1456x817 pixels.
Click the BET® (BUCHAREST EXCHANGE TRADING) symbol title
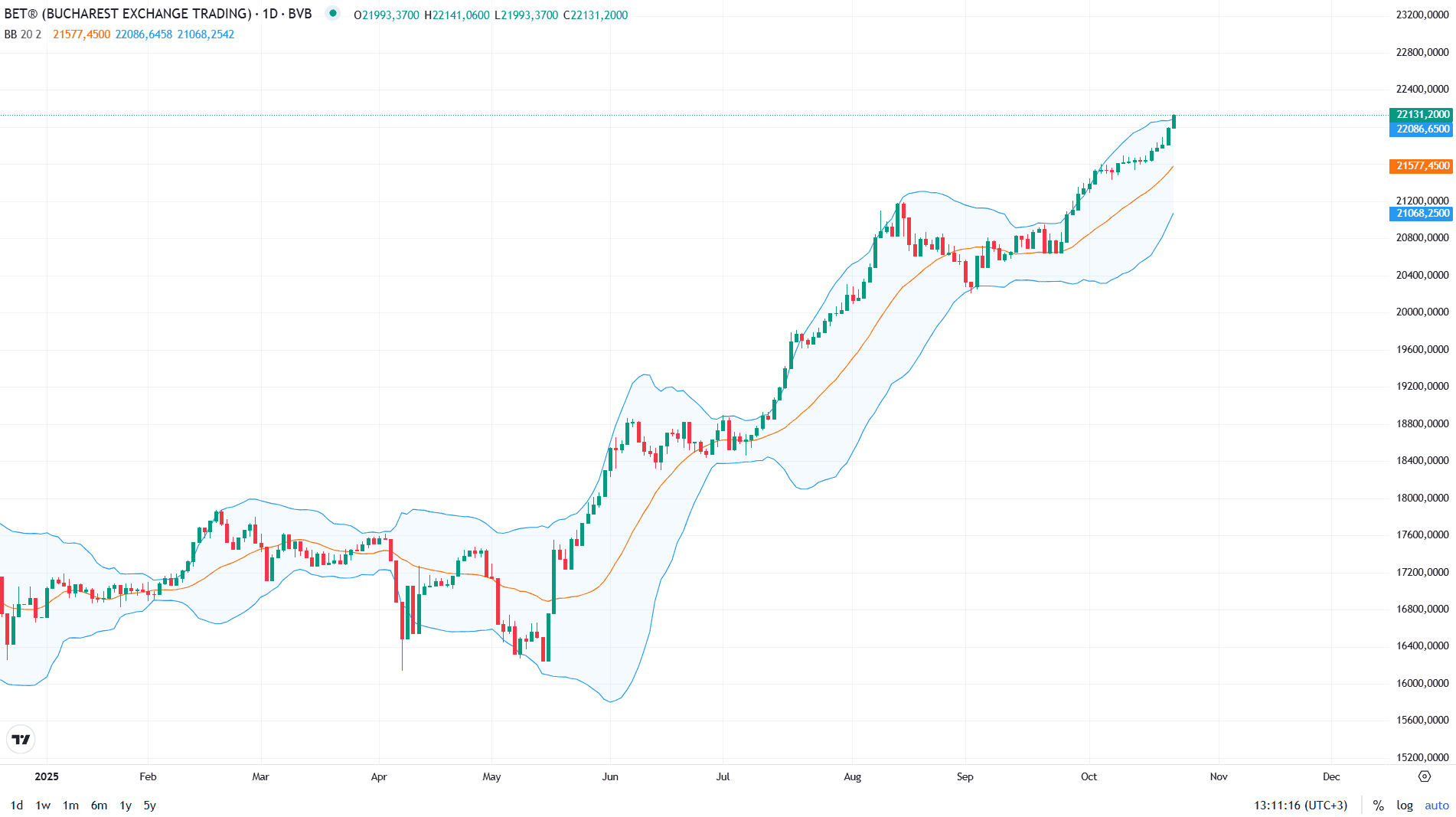point(127,14)
